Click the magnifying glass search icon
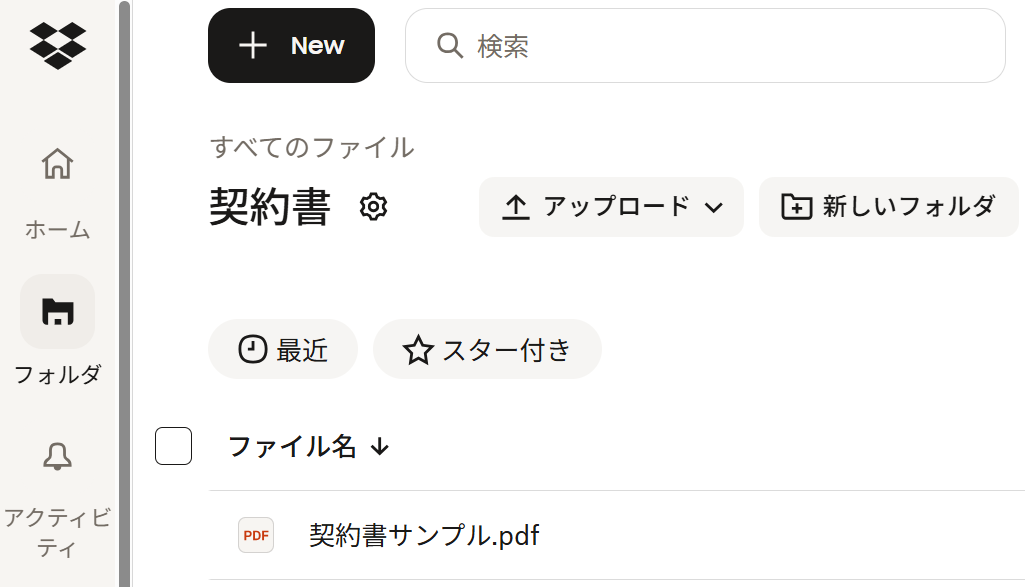This screenshot has height=587, width=1025. point(450,45)
